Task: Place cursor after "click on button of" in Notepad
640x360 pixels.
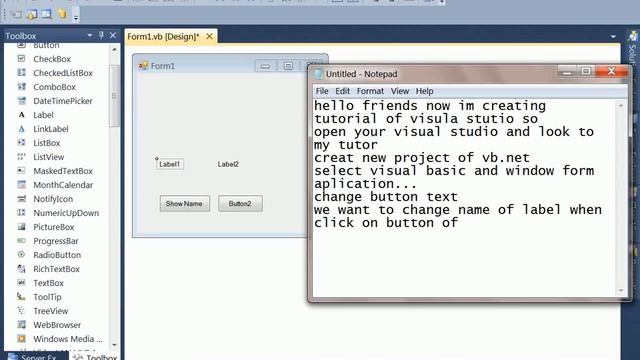Action: (x=459, y=223)
